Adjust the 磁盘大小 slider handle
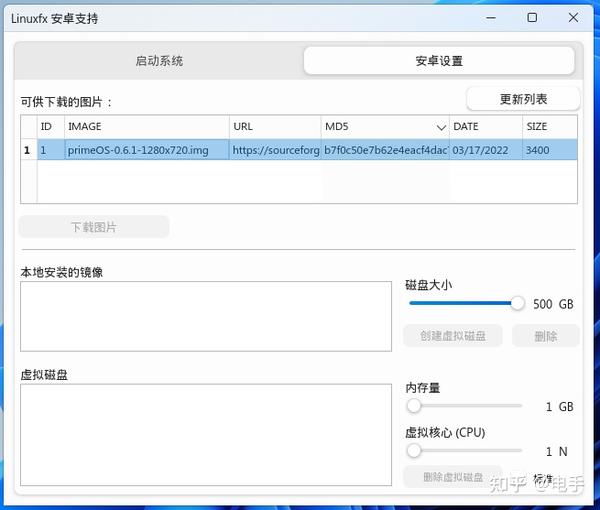The width and height of the screenshot is (600, 510). point(517,303)
